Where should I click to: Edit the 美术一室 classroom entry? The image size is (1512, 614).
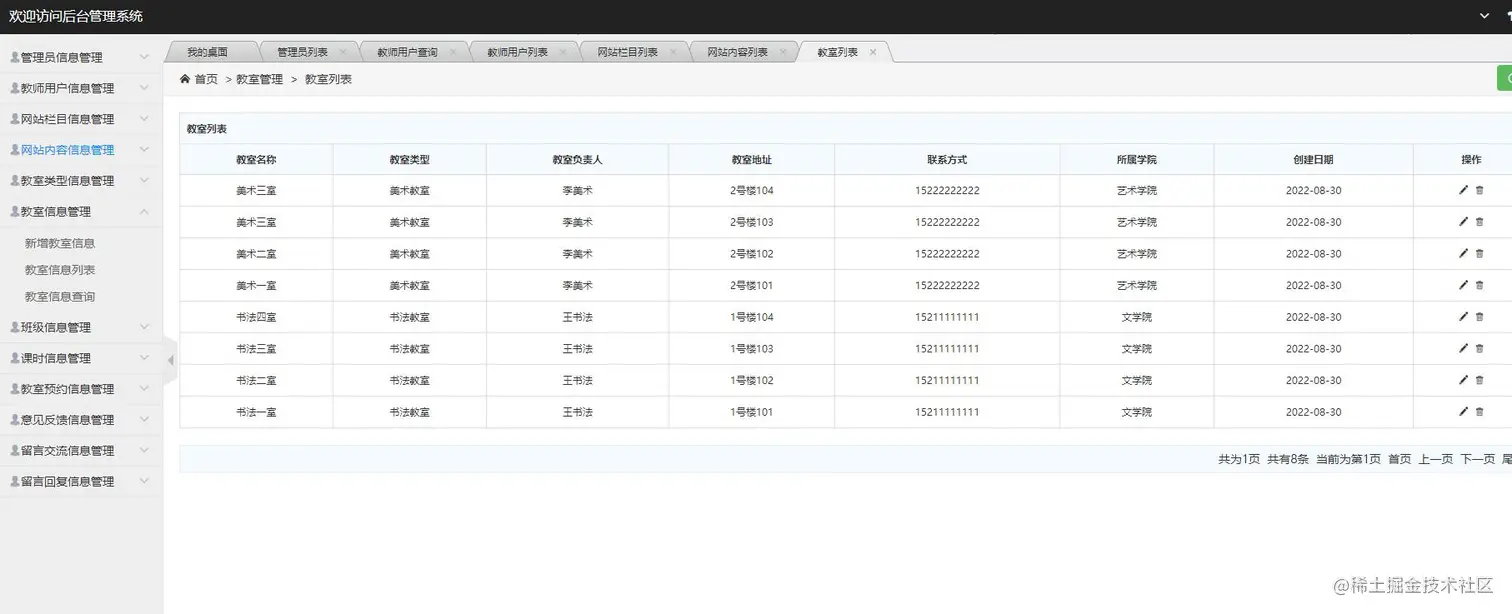[1463, 285]
